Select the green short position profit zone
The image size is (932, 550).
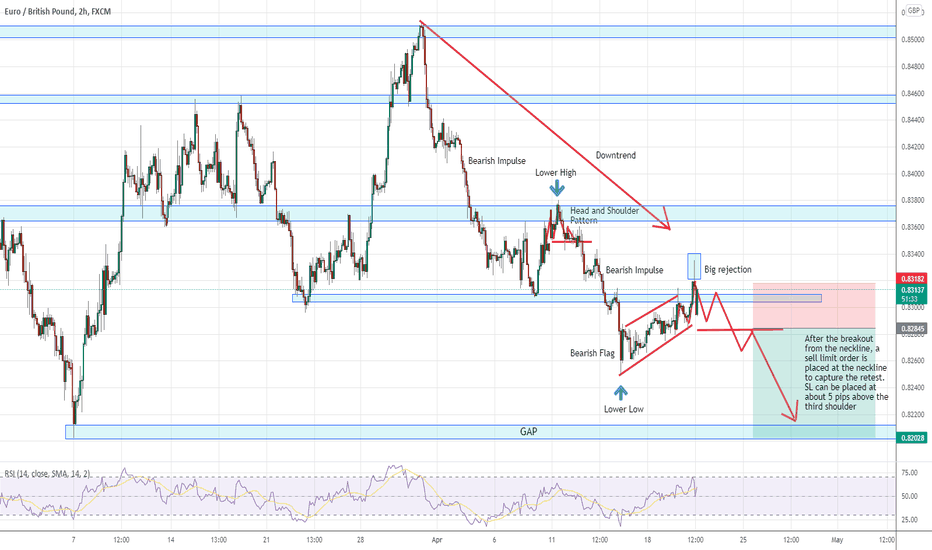click(814, 384)
